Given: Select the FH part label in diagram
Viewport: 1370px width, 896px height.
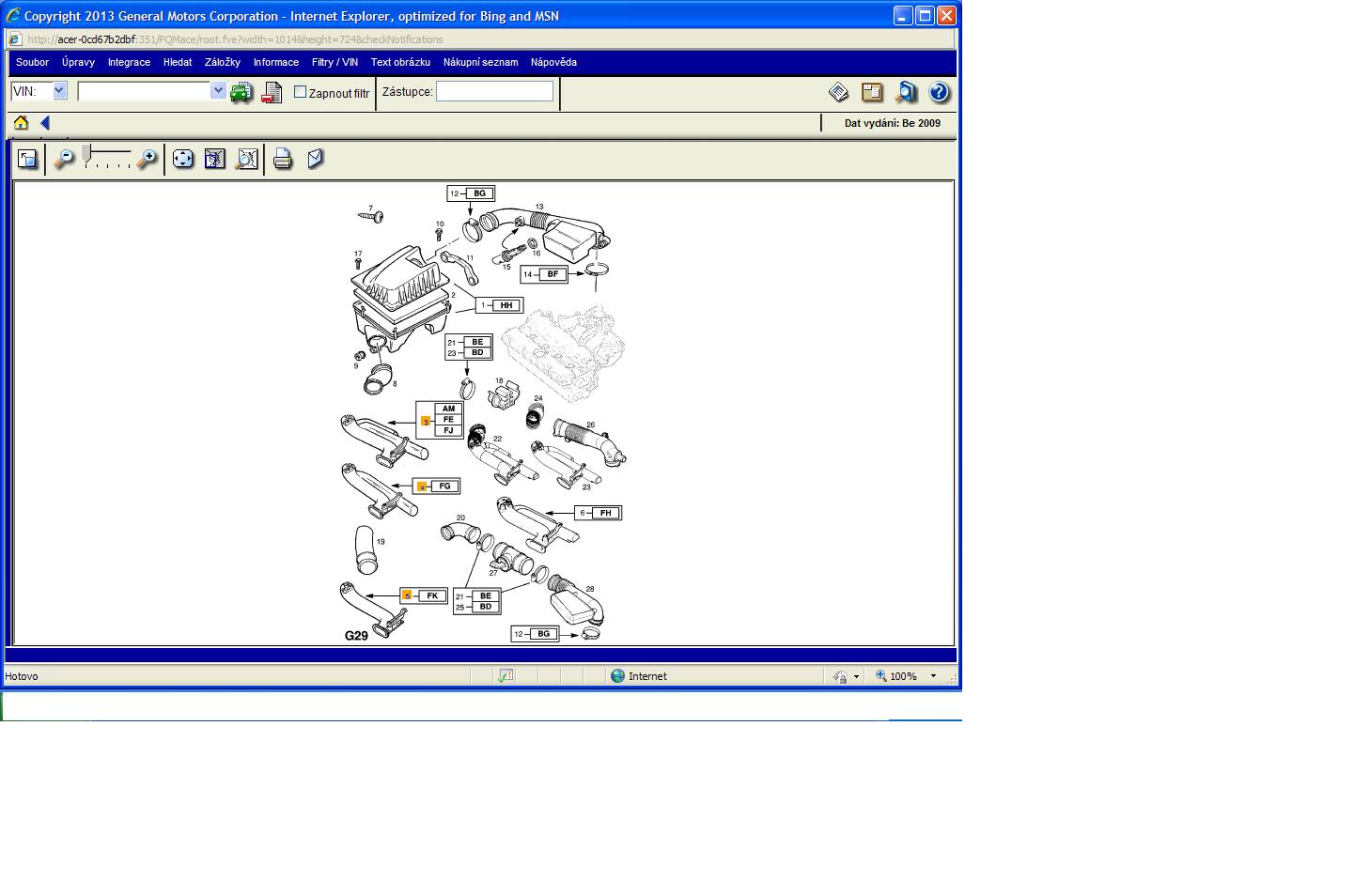Looking at the screenshot, I should (x=605, y=513).
